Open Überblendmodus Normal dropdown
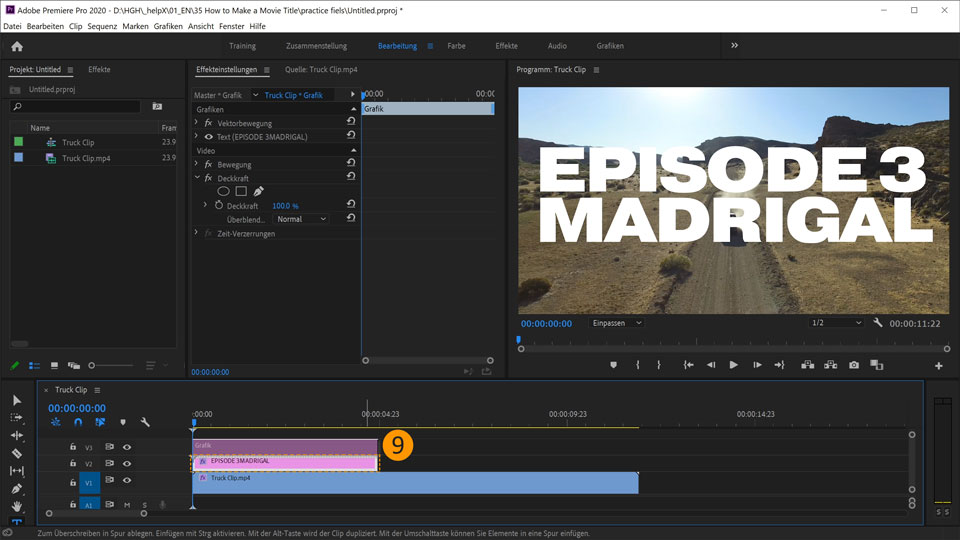The image size is (960, 540). click(301, 219)
